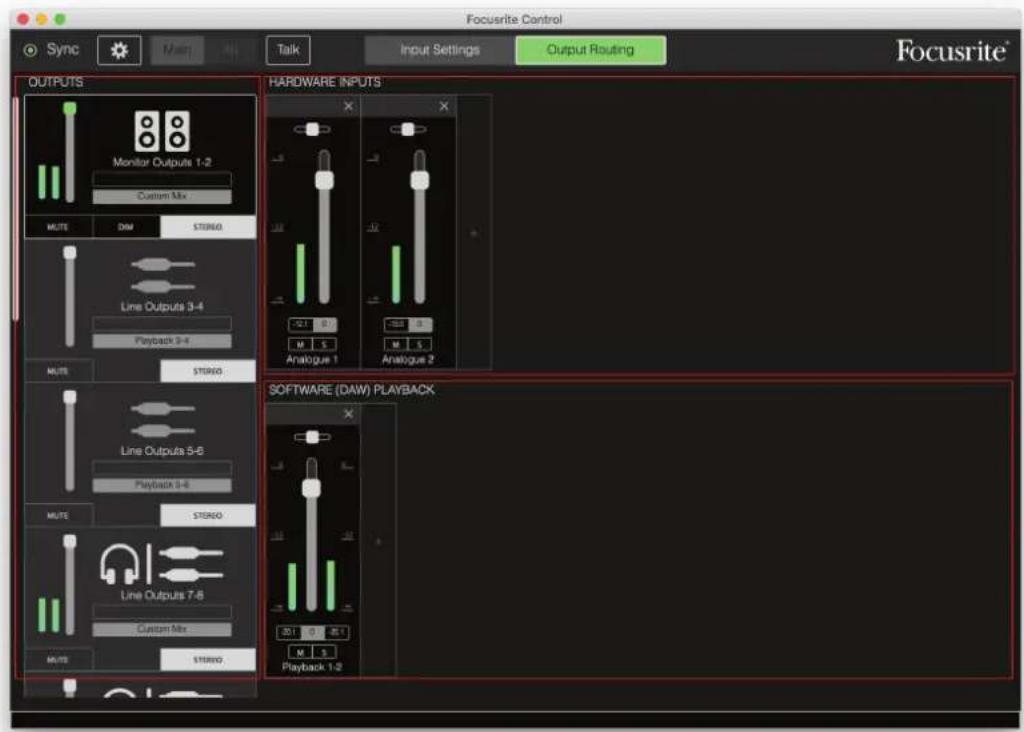Click the Focusrite logo
This screenshot has width=1024, height=732.
click(952, 51)
